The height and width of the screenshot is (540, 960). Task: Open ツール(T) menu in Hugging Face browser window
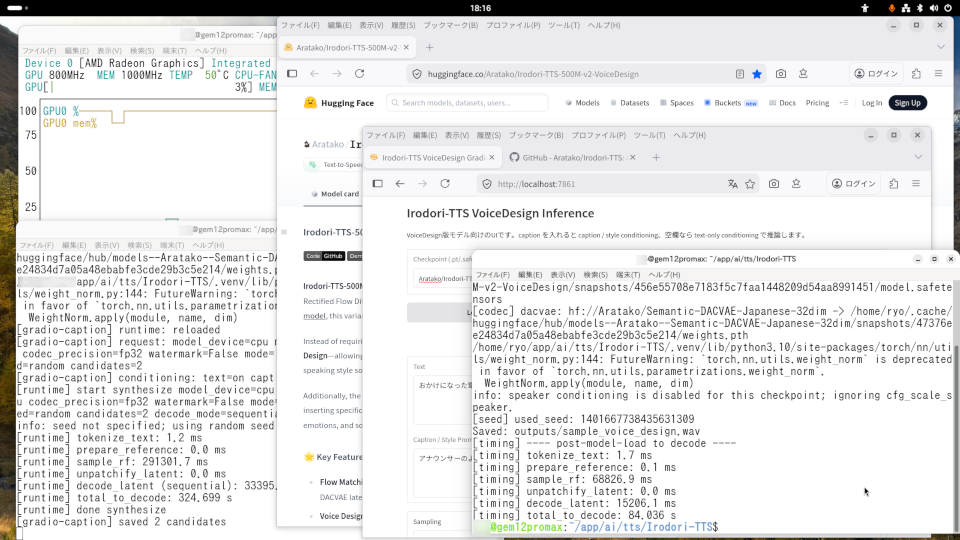[564, 25]
